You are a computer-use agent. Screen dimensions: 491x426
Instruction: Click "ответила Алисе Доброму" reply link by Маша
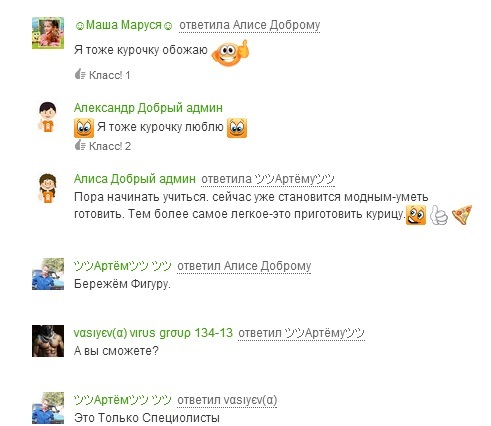click(250, 25)
